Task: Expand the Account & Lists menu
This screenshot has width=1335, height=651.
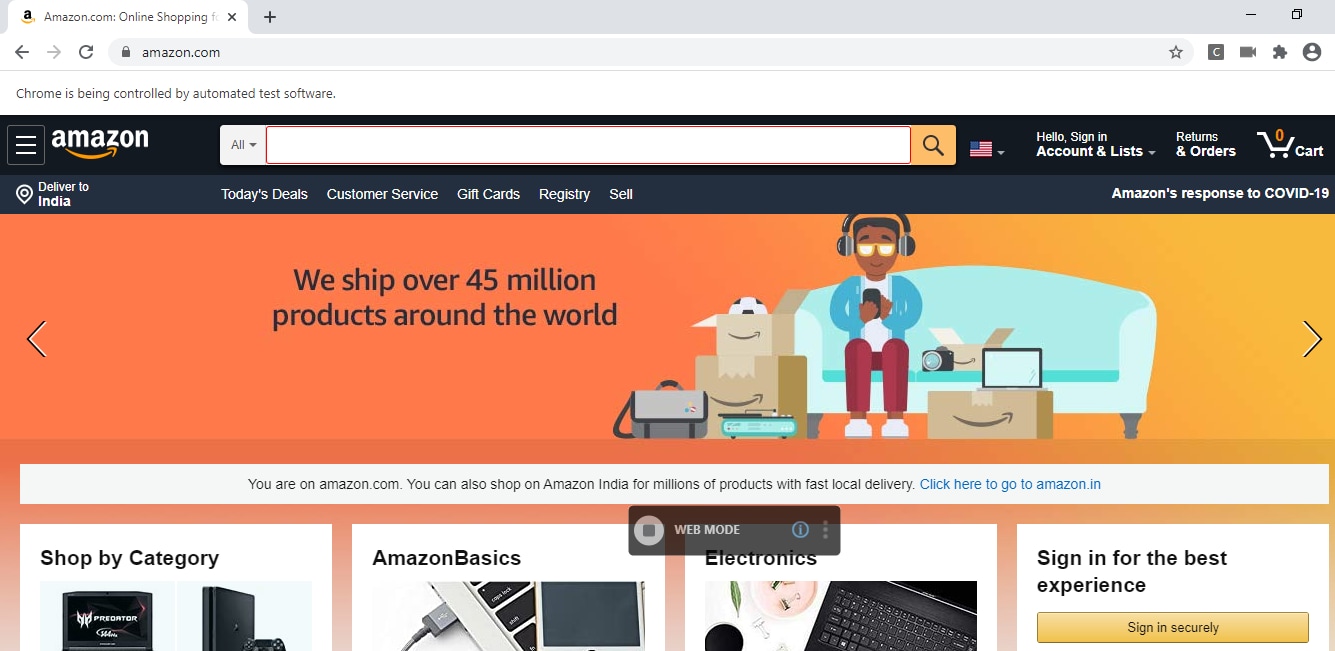Action: coord(1096,145)
